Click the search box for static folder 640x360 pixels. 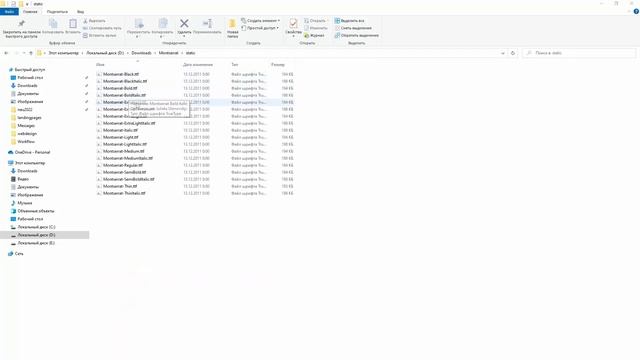tap(579, 53)
